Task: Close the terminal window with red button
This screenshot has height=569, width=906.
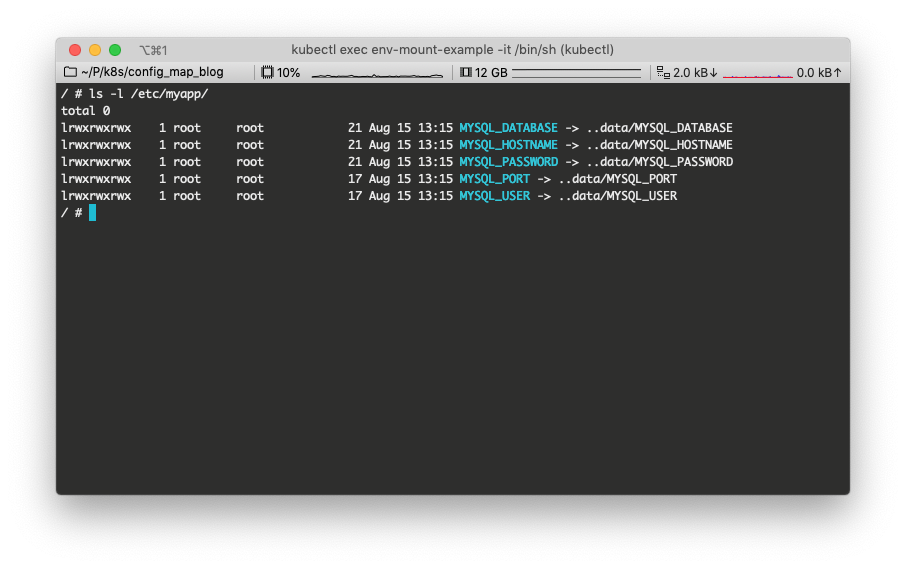Action: point(75,50)
